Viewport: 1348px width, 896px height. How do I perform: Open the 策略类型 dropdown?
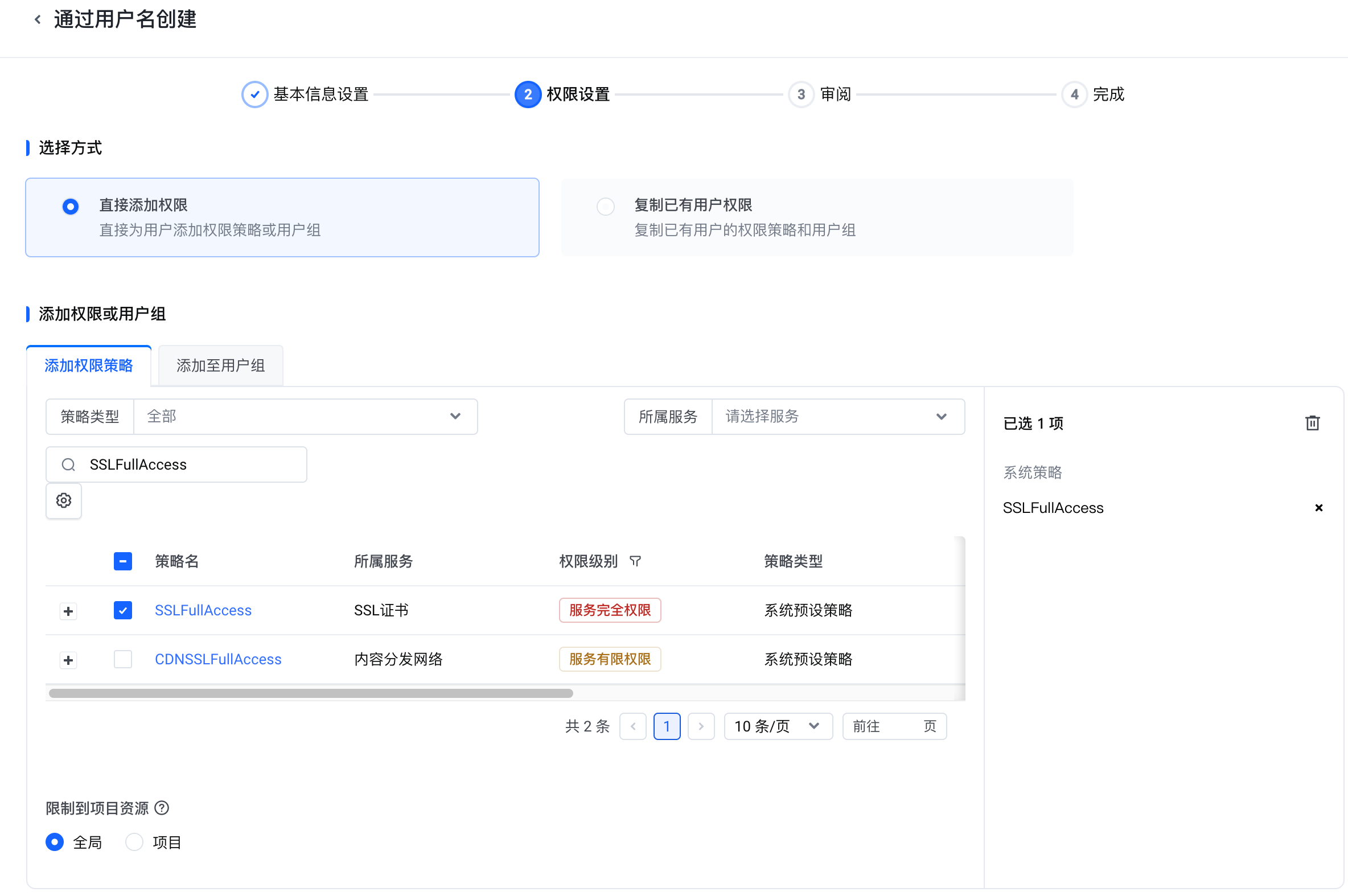305,417
